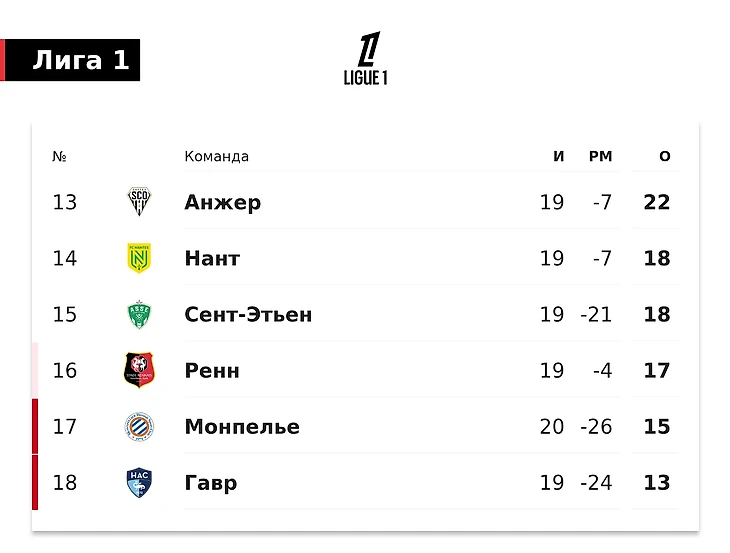Open the Гавр team link

click(210, 483)
